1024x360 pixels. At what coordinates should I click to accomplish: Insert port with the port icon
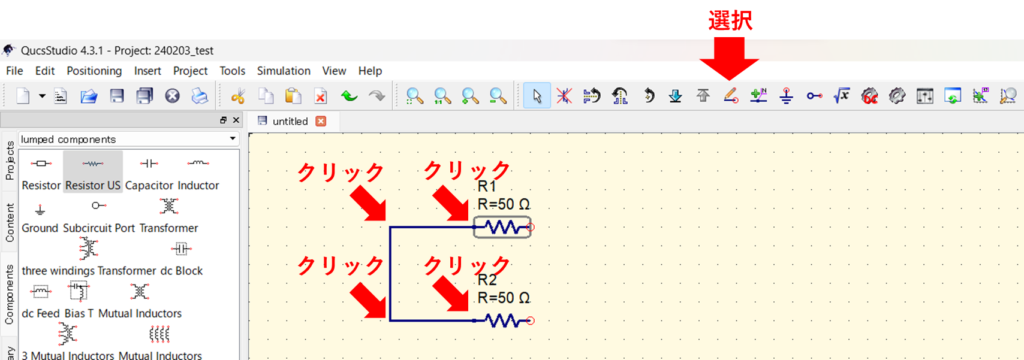pos(814,96)
